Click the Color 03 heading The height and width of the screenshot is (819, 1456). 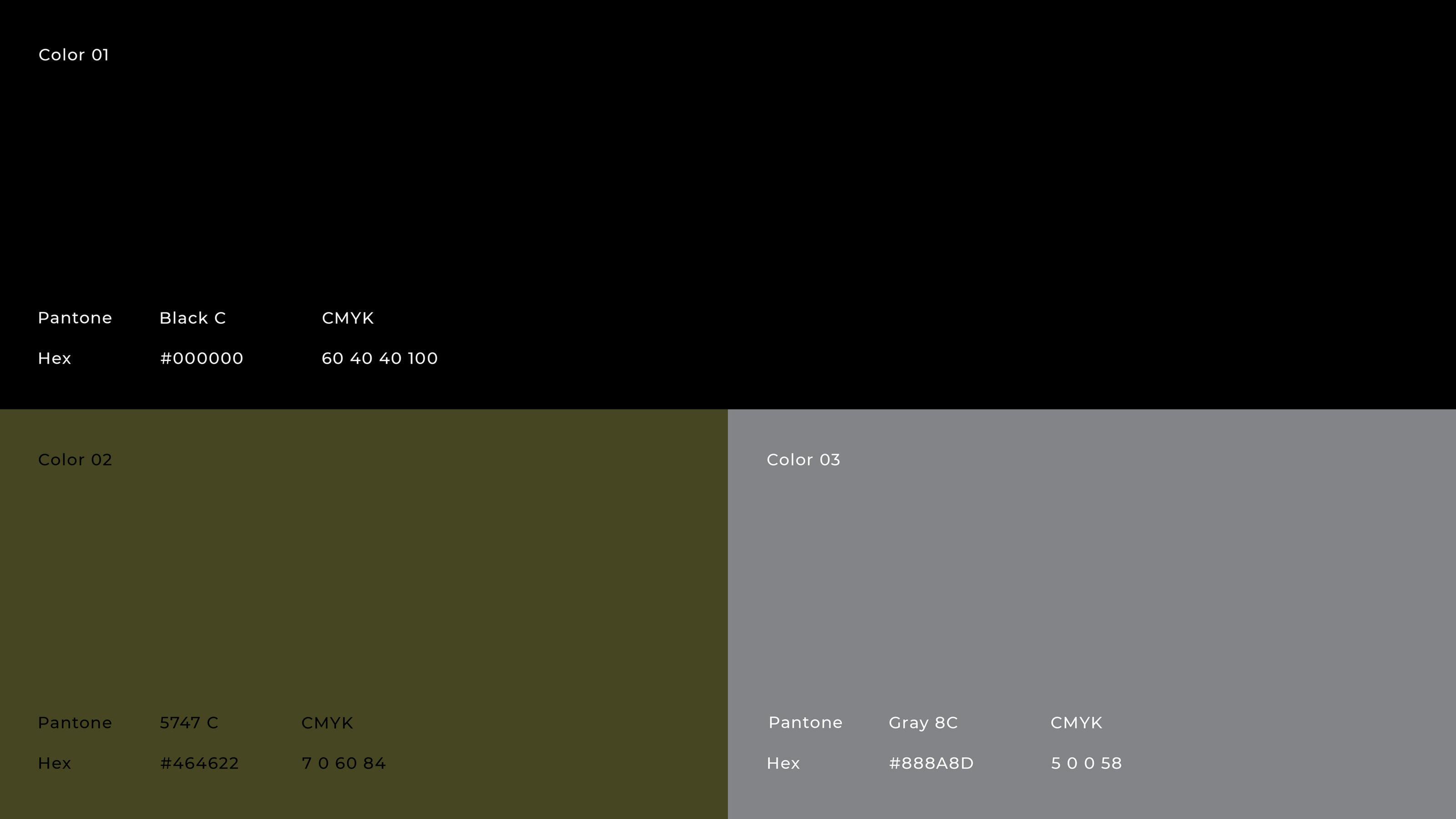tap(803, 460)
